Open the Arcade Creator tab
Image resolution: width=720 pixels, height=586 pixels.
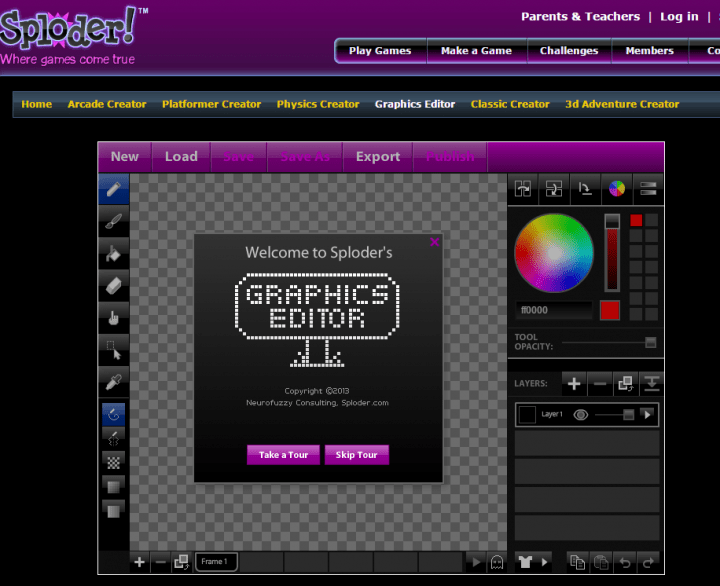pos(107,104)
